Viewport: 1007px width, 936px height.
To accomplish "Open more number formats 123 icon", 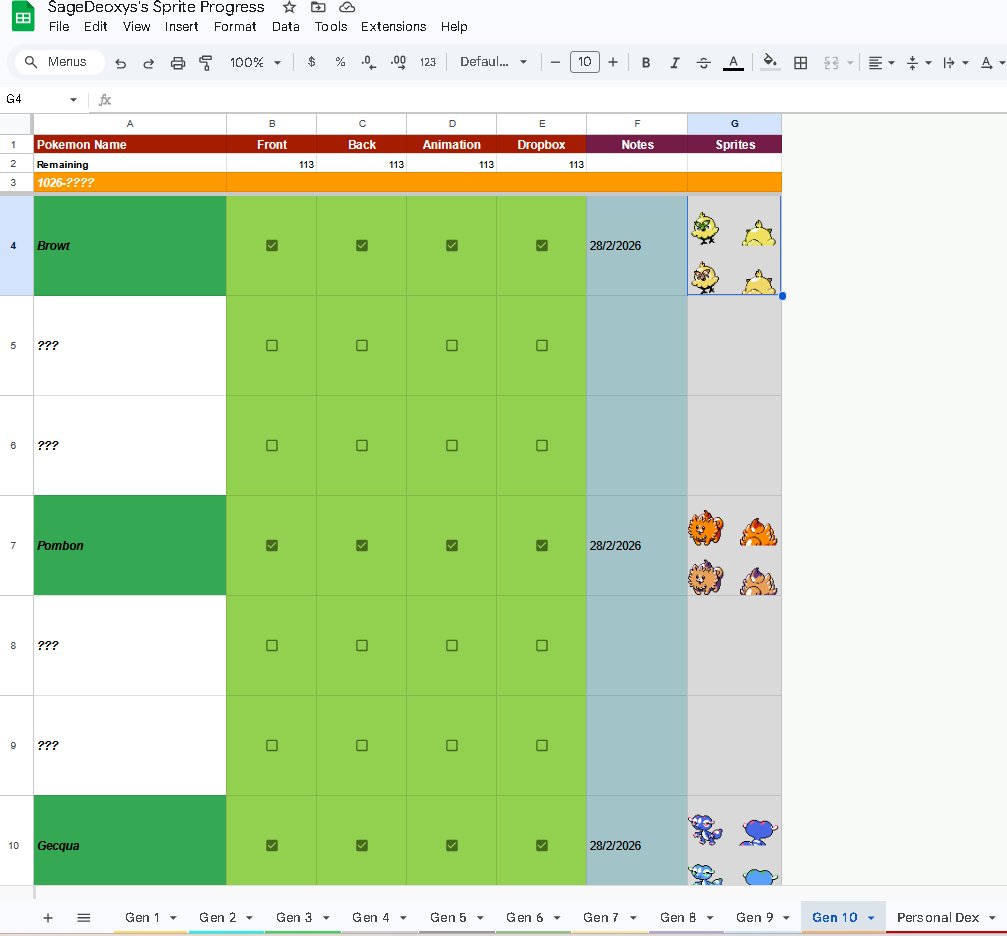I will 428,62.
